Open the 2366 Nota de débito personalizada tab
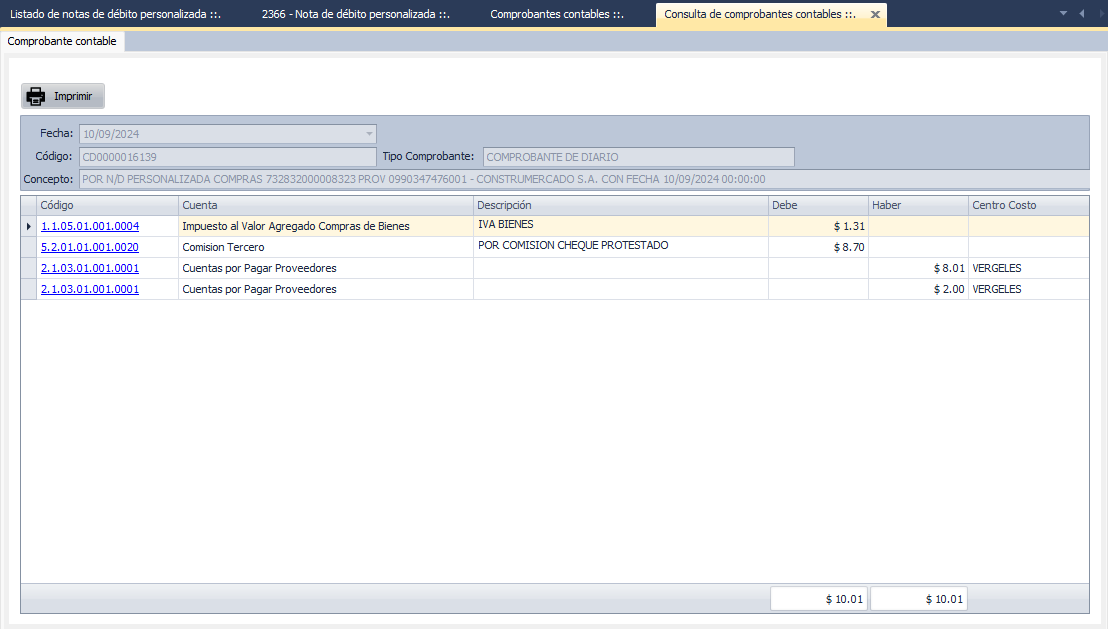Viewport: 1108px width, 629px height. click(x=355, y=15)
